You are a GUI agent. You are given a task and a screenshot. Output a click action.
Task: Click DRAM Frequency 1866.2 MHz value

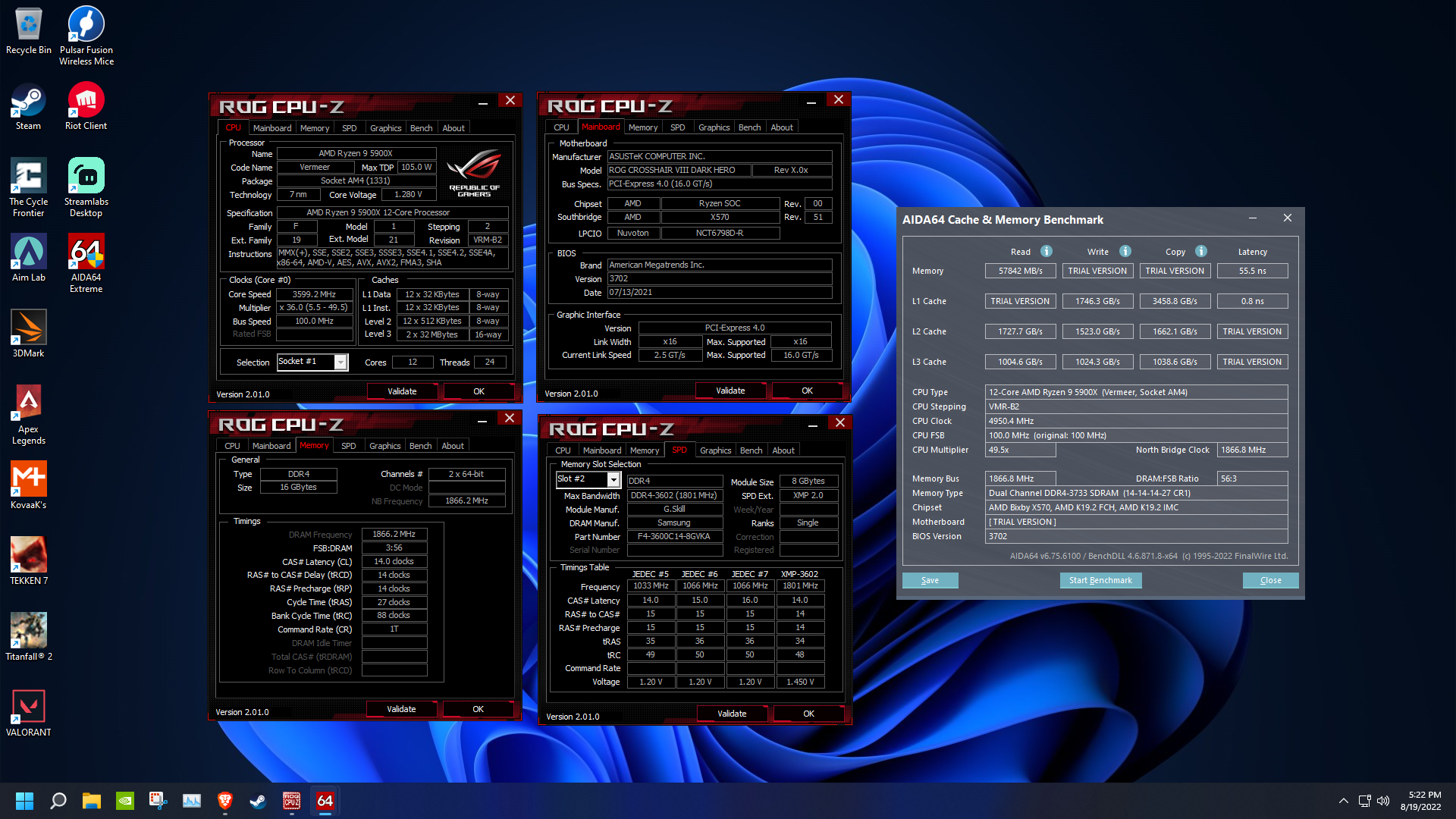[x=394, y=534]
